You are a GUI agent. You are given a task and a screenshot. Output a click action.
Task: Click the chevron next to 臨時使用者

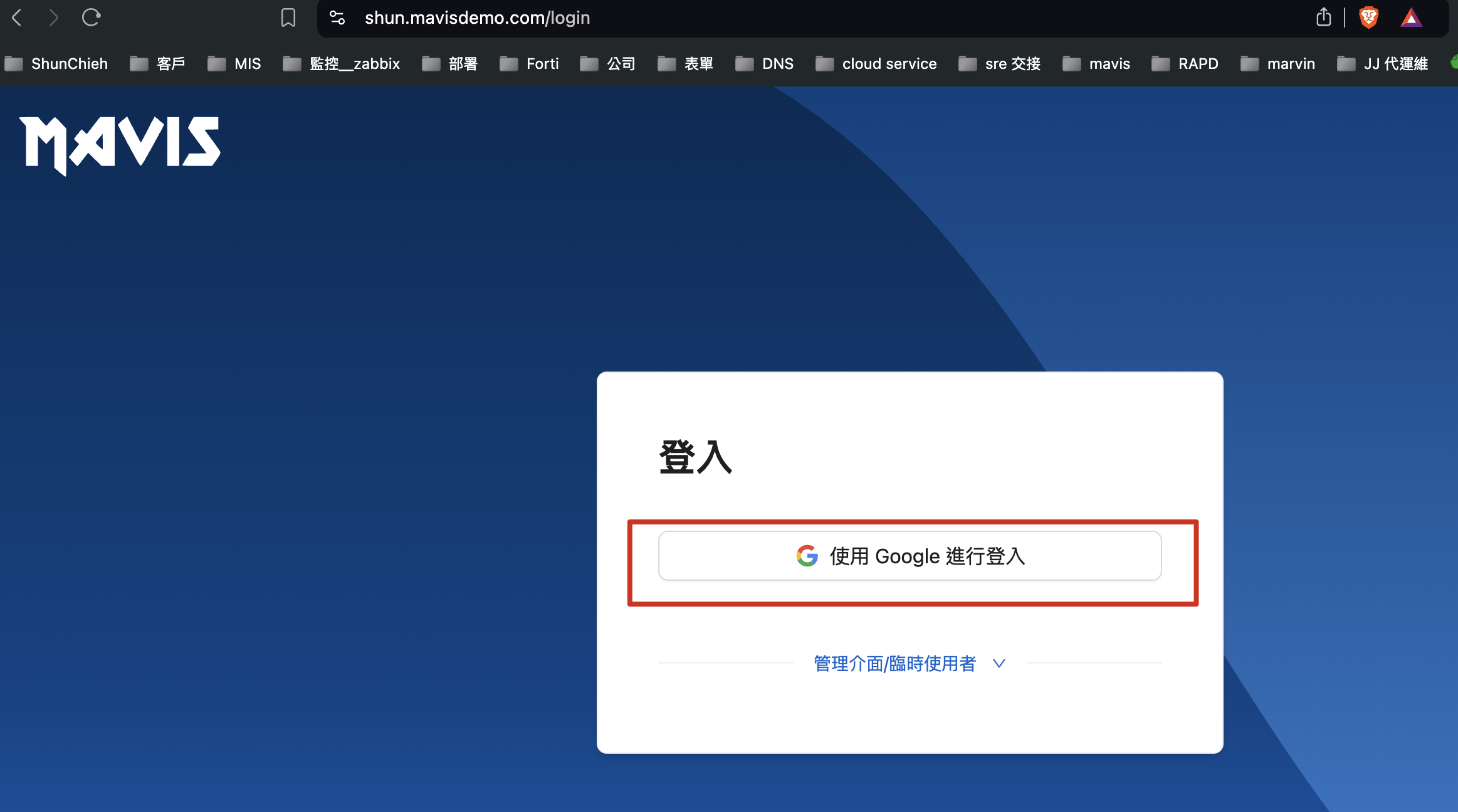(999, 664)
